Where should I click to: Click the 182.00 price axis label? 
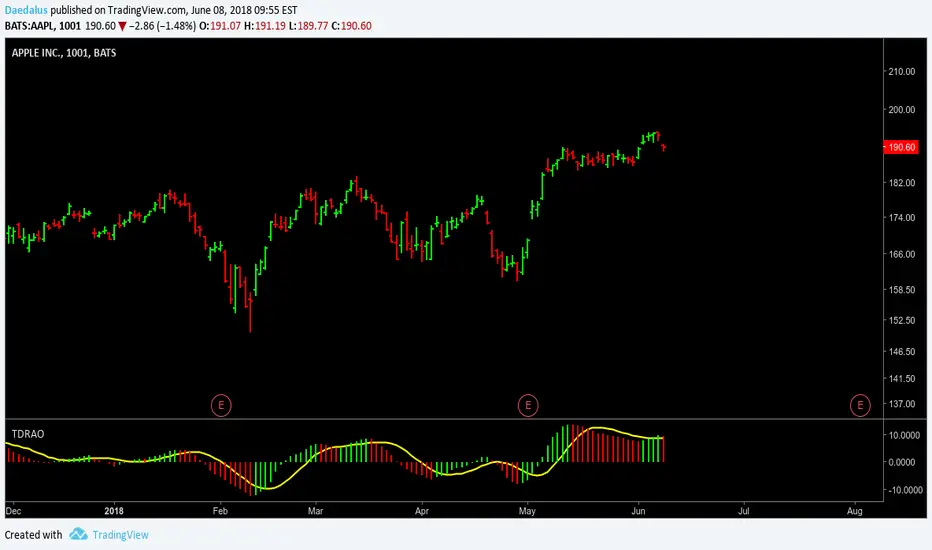(902, 183)
